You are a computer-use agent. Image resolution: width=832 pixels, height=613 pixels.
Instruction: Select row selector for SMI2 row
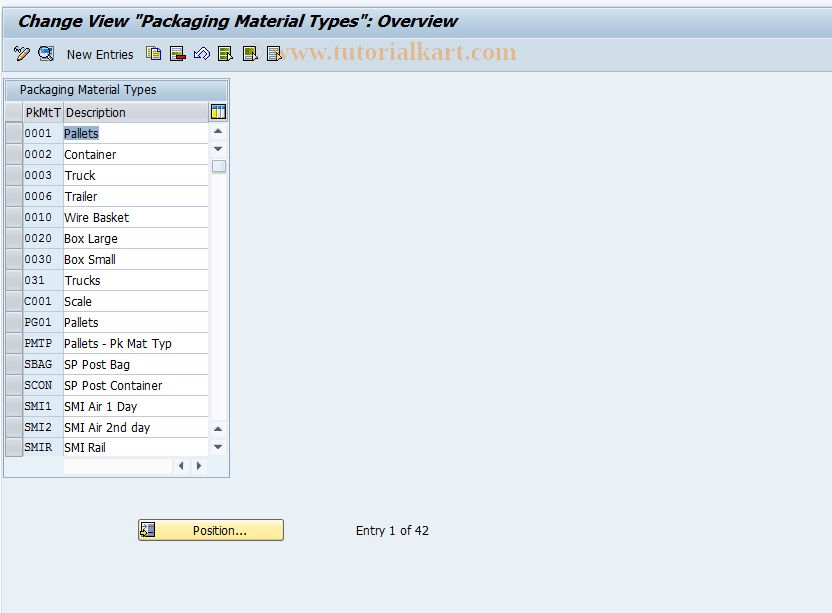[14, 427]
